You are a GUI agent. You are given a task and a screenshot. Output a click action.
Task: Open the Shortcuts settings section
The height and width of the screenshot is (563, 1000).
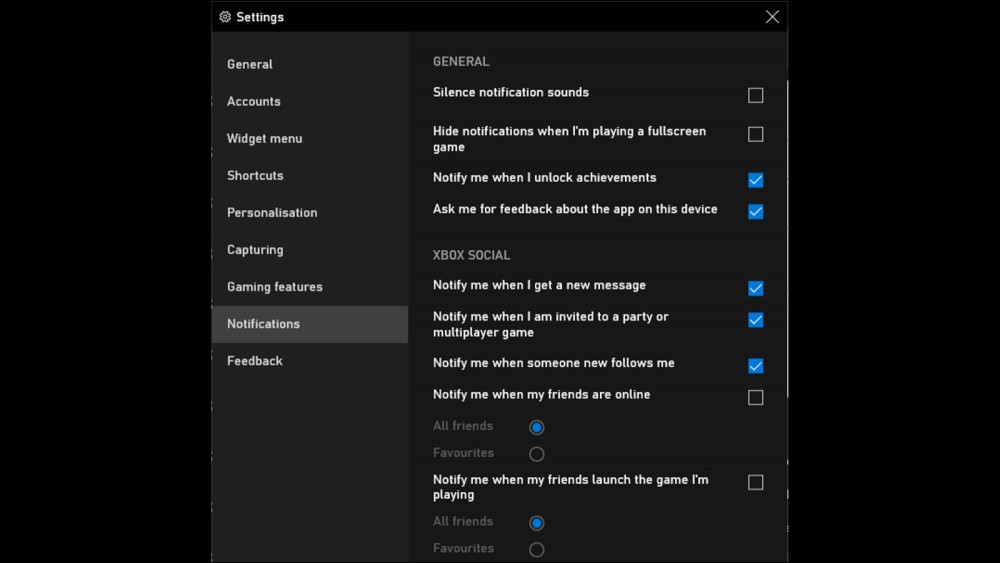point(310,175)
